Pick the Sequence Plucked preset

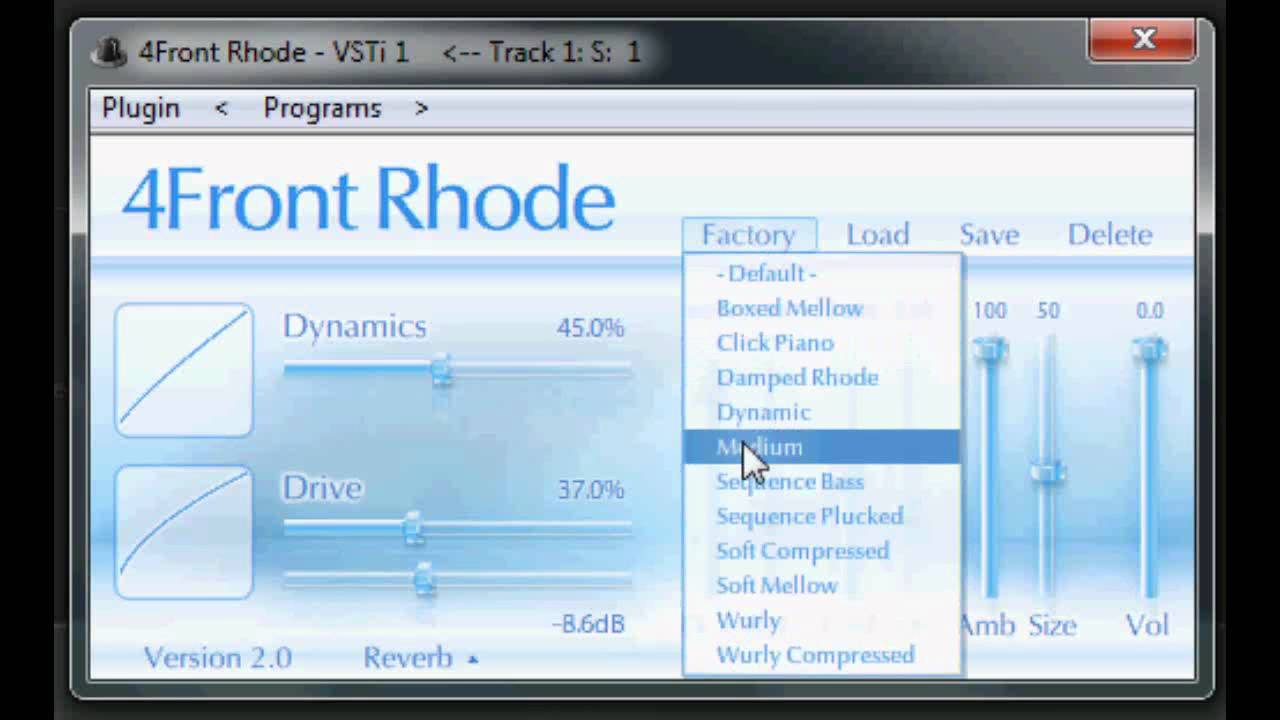822,516
